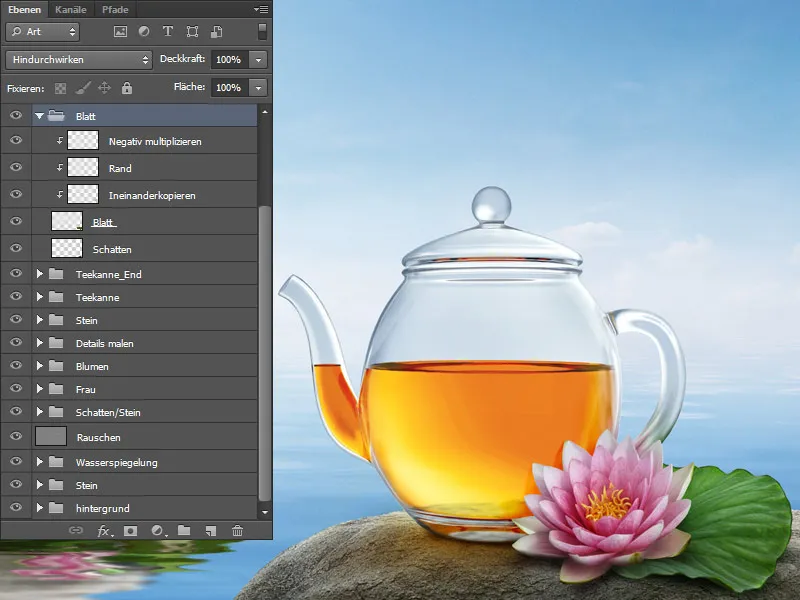Select the Wasserspiegelung group name

(116, 463)
